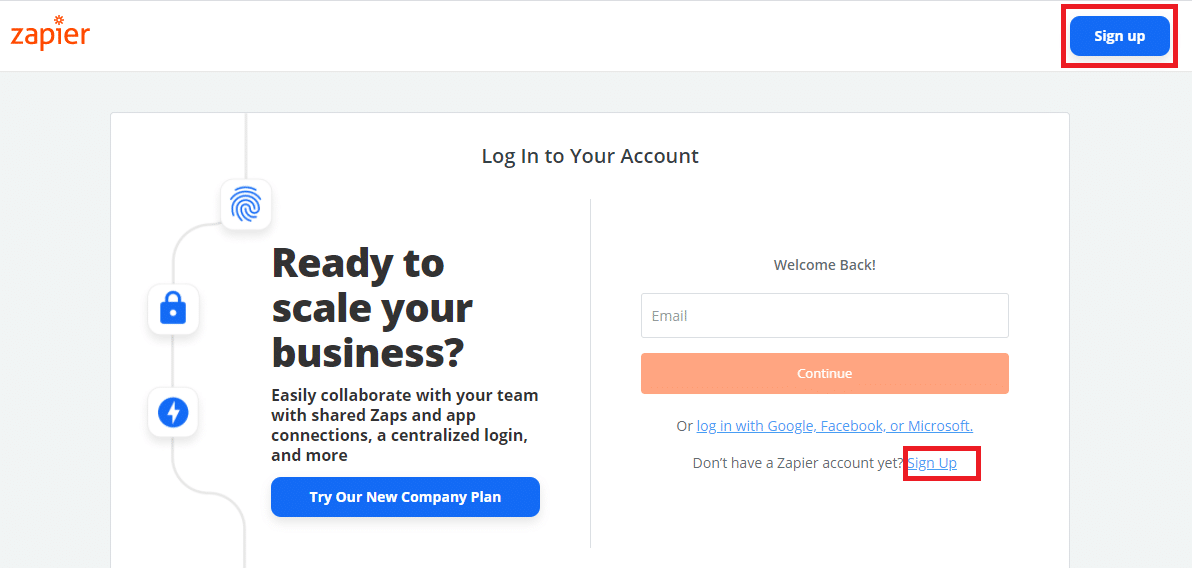Open Try Our New Company Plan
1192x568 pixels.
pyautogui.click(x=405, y=497)
